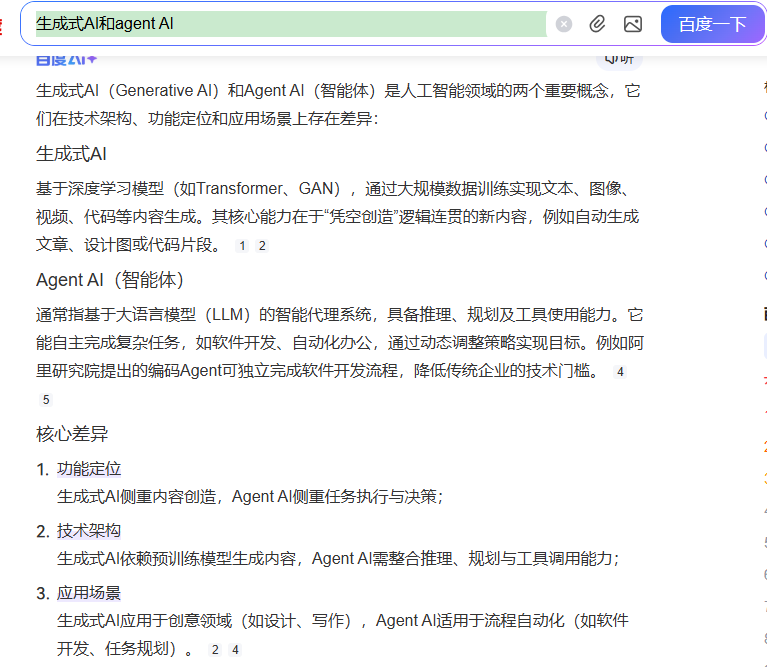Click the underlined 应用场景 term
Viewport: 767px width, 667px height.
click(89, 593)
